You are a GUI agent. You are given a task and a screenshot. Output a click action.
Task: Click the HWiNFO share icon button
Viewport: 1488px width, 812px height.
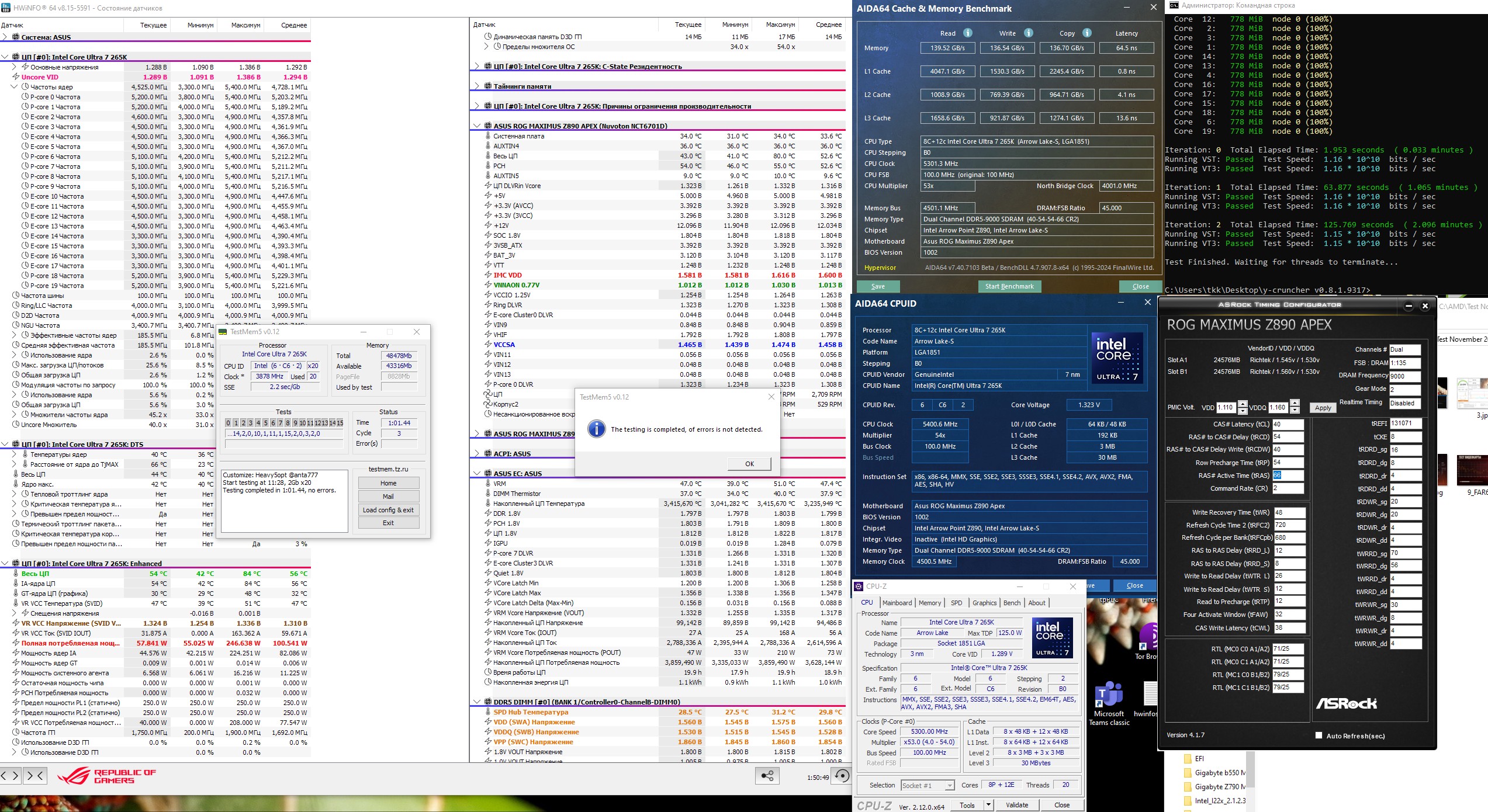[x=767, y=776]
